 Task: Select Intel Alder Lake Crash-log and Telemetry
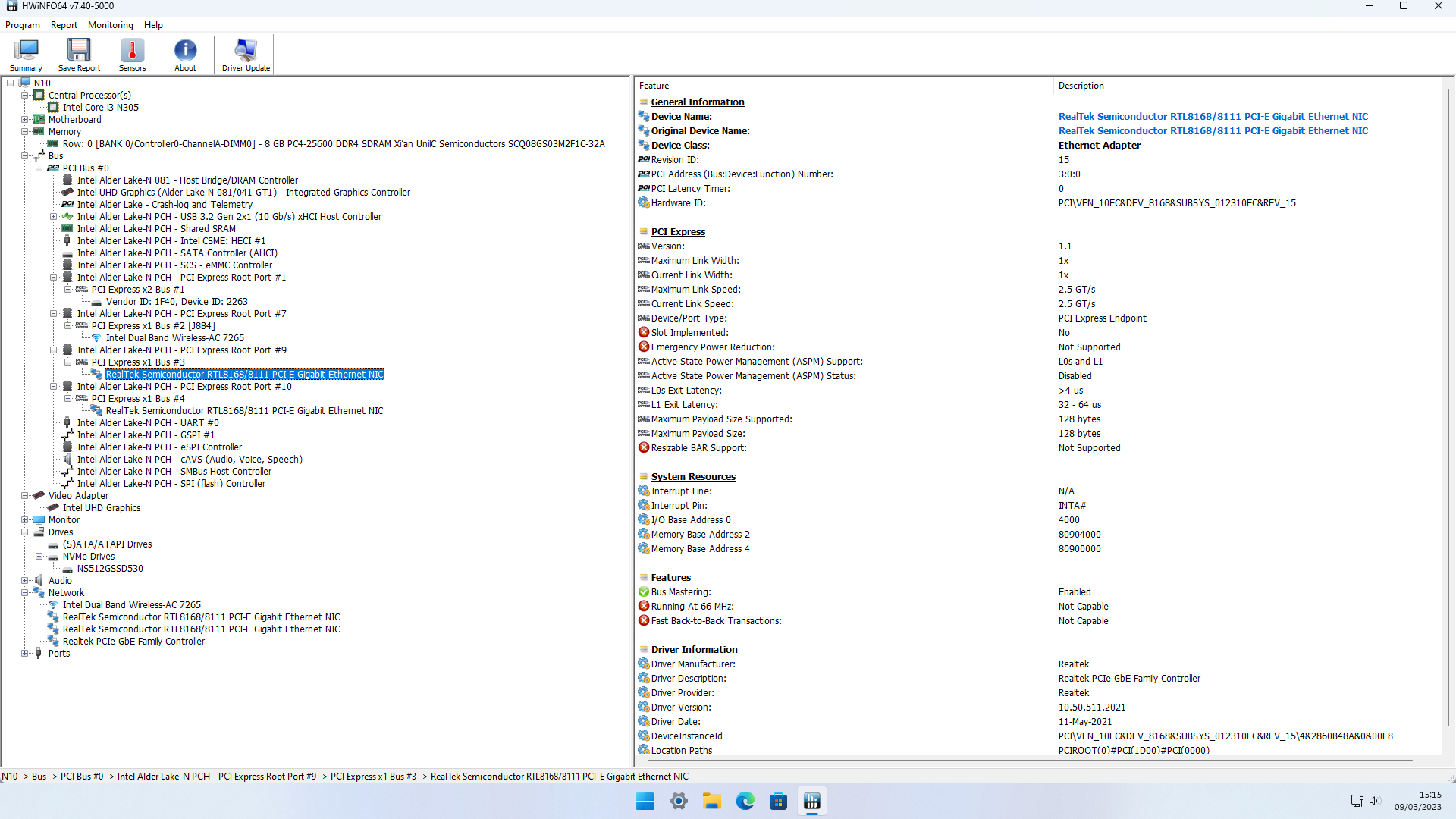pos(165,205)
